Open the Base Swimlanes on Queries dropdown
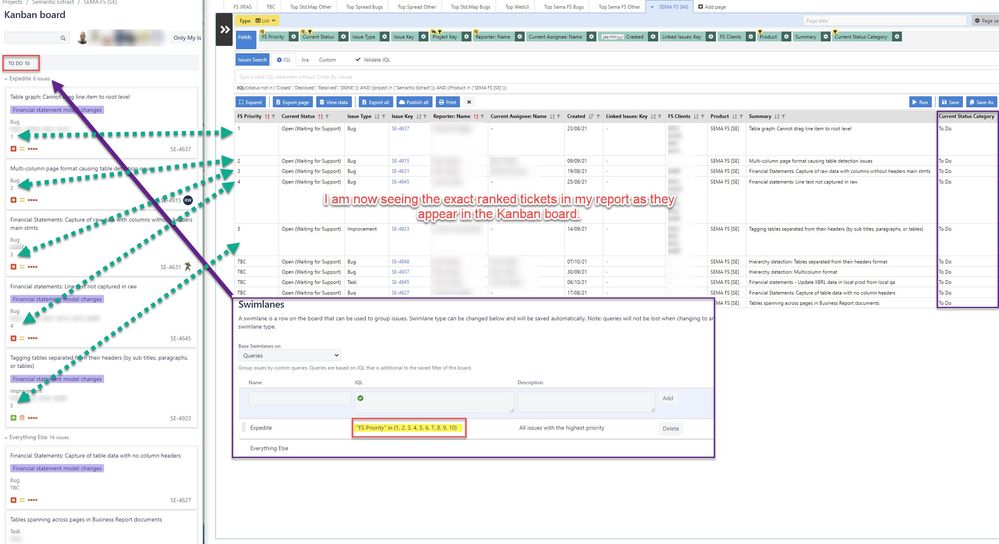 pos(289,355)
